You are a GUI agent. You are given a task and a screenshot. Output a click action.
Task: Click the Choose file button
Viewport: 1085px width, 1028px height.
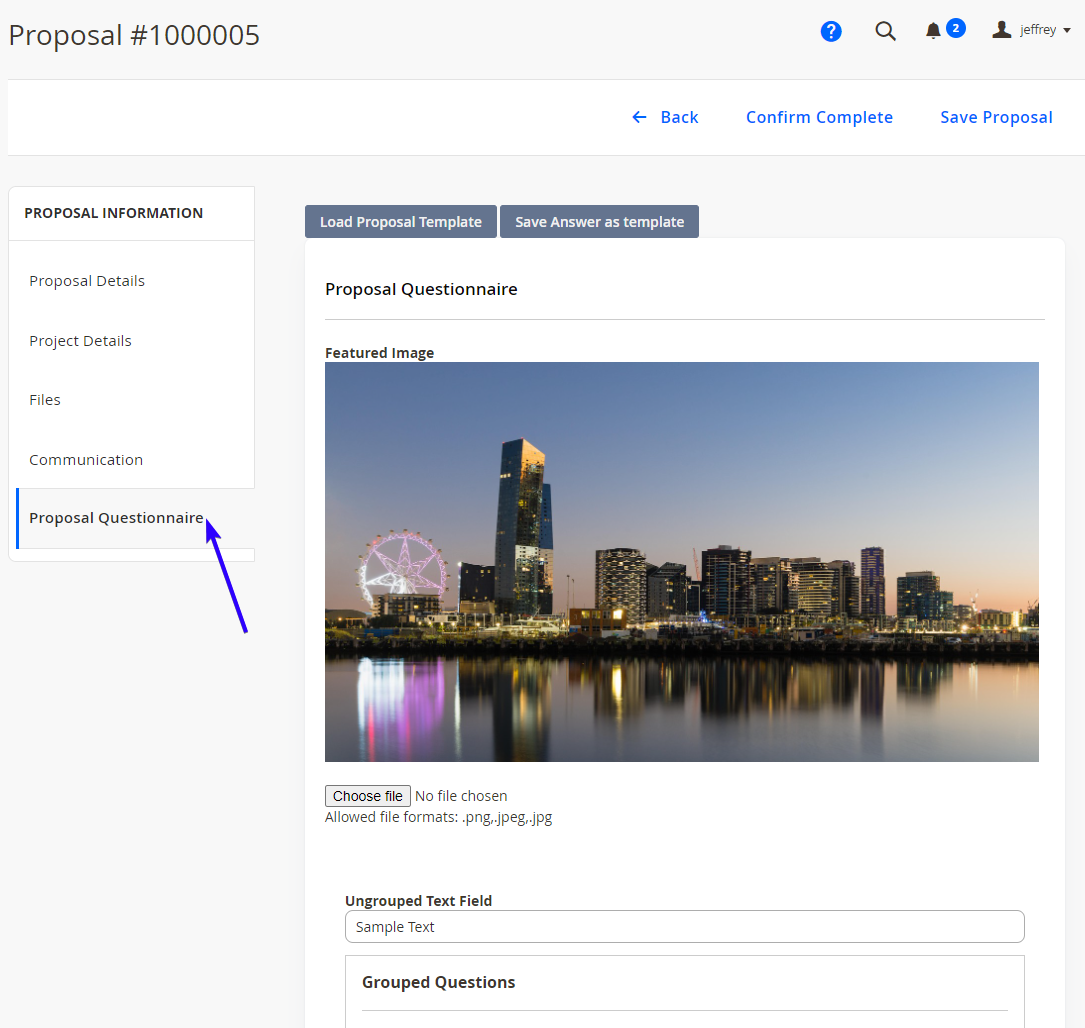(367, 796)
